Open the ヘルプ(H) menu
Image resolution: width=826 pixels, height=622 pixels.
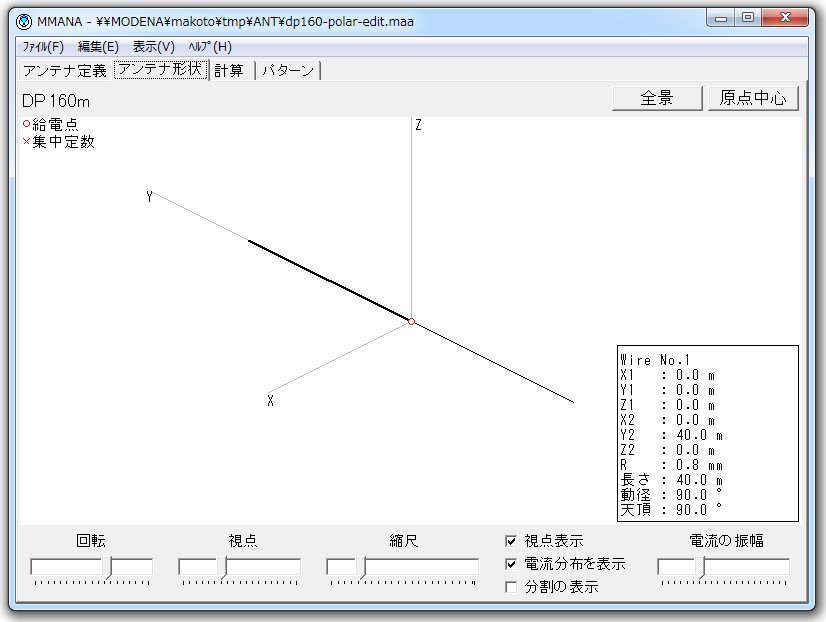pyautogui.click(x=210, y=47)
